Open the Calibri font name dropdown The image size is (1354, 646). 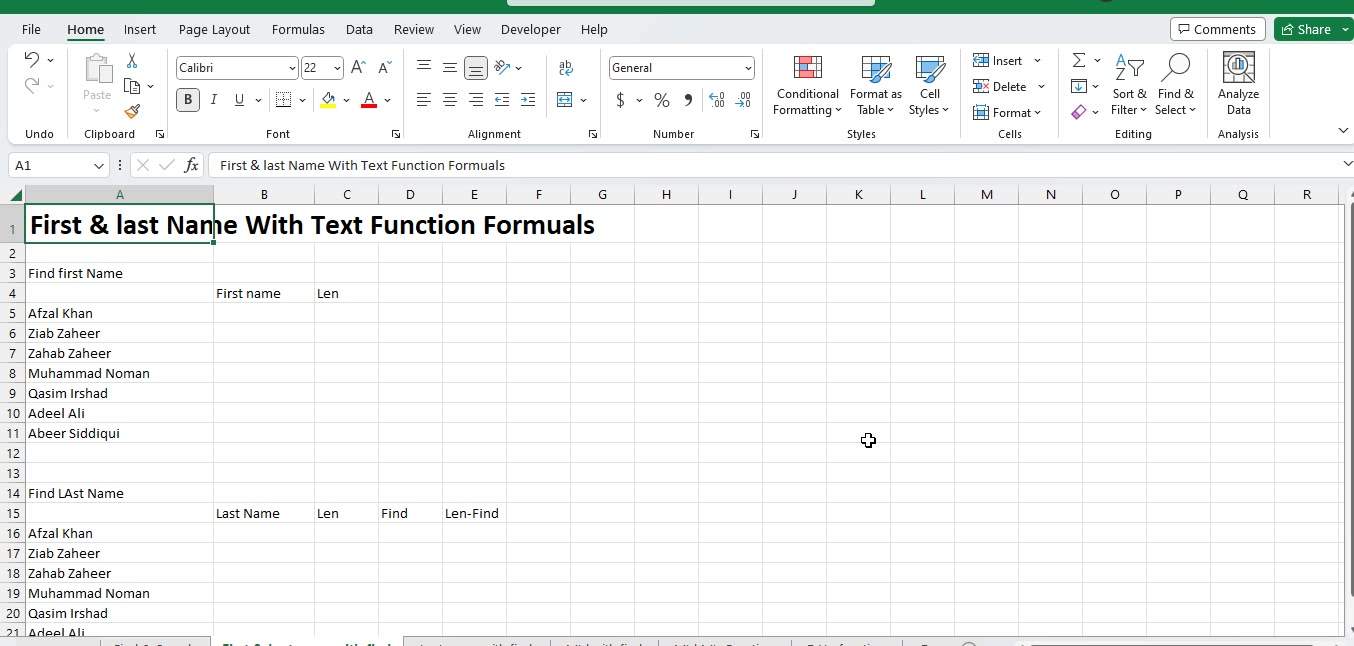292,68
